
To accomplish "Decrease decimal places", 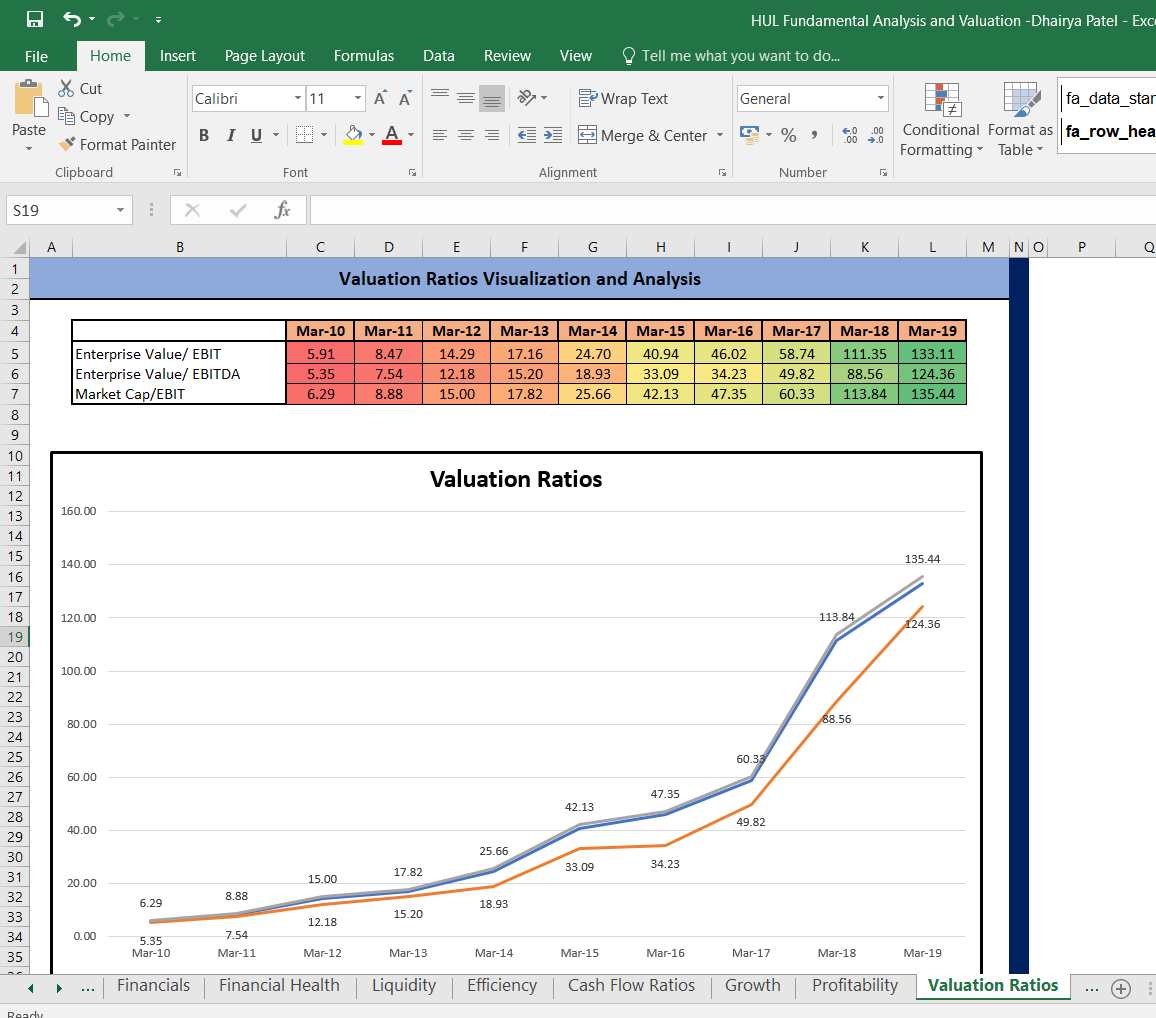I will [877, 135].
